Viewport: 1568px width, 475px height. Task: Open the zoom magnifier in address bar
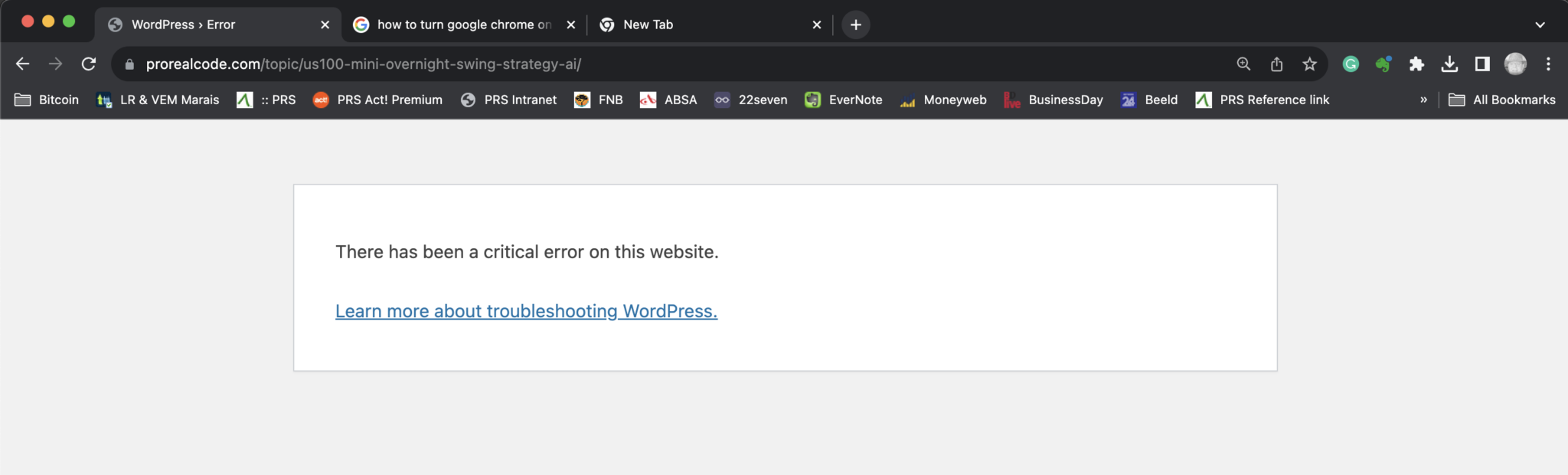(x=1243, y=64)
